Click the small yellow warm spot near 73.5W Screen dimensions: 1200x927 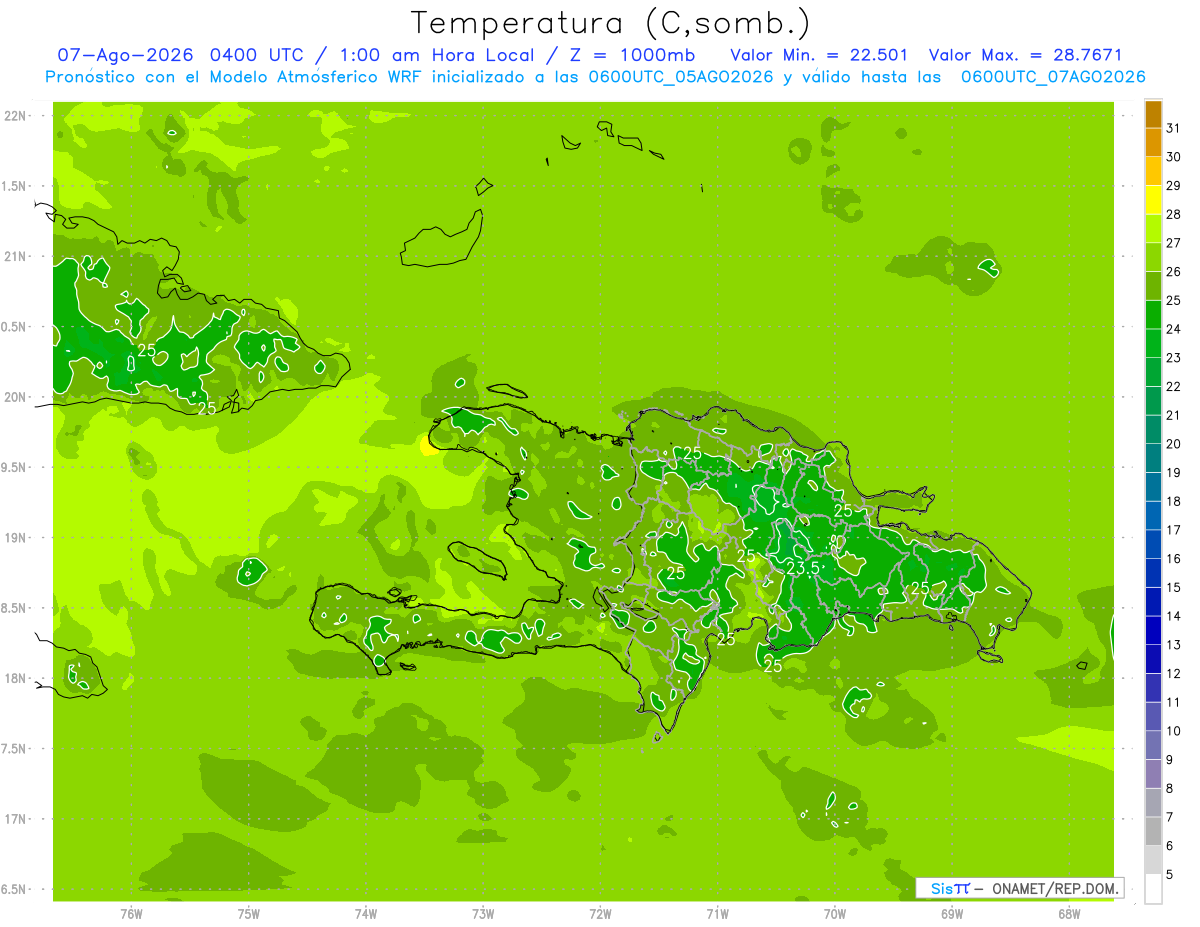click(429, 445)
